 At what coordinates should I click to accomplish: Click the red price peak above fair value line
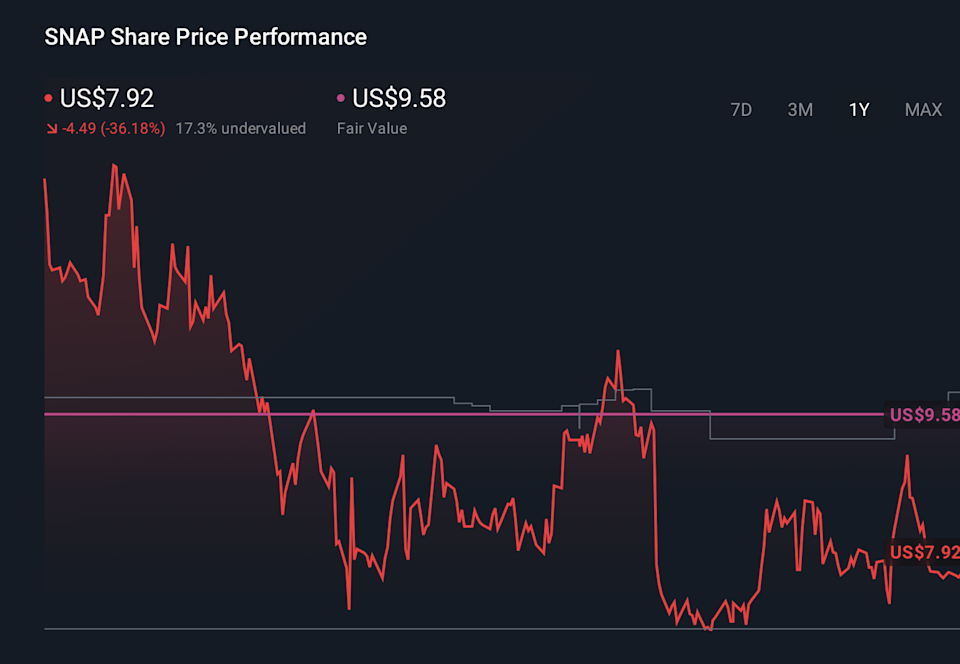tap(618, 351)
